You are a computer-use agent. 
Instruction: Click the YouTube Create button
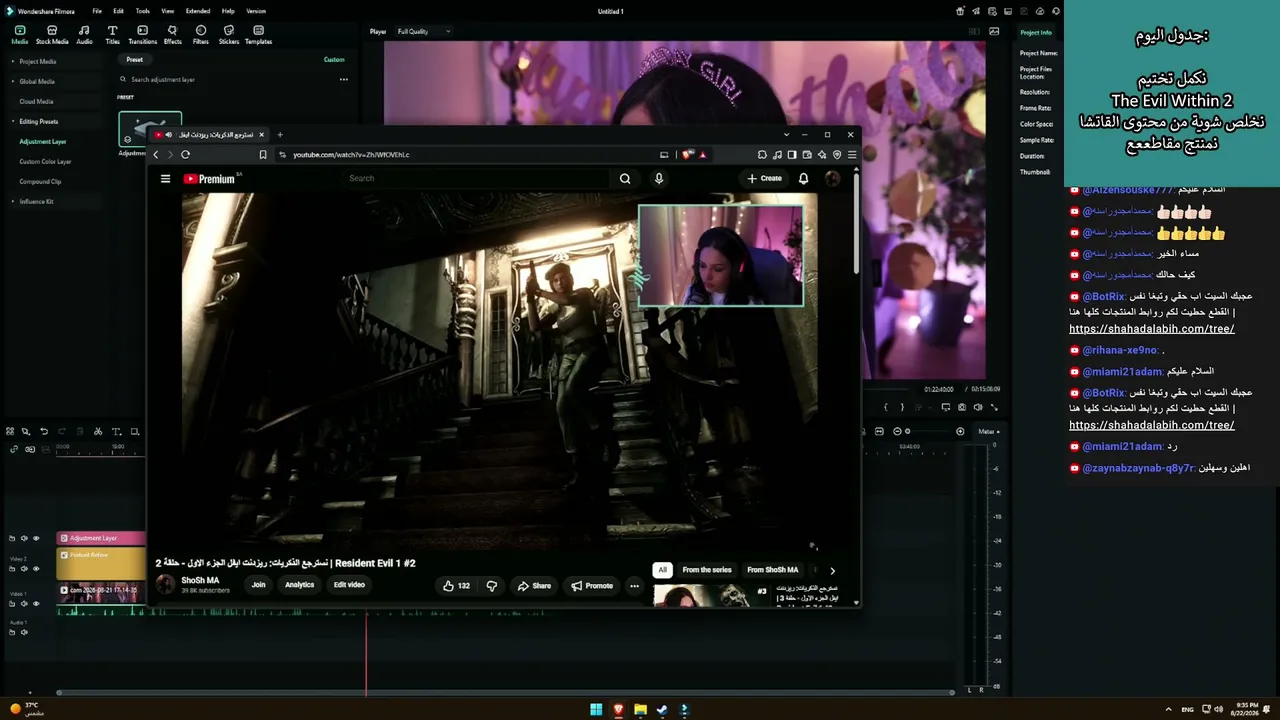(x=765, y=179)
